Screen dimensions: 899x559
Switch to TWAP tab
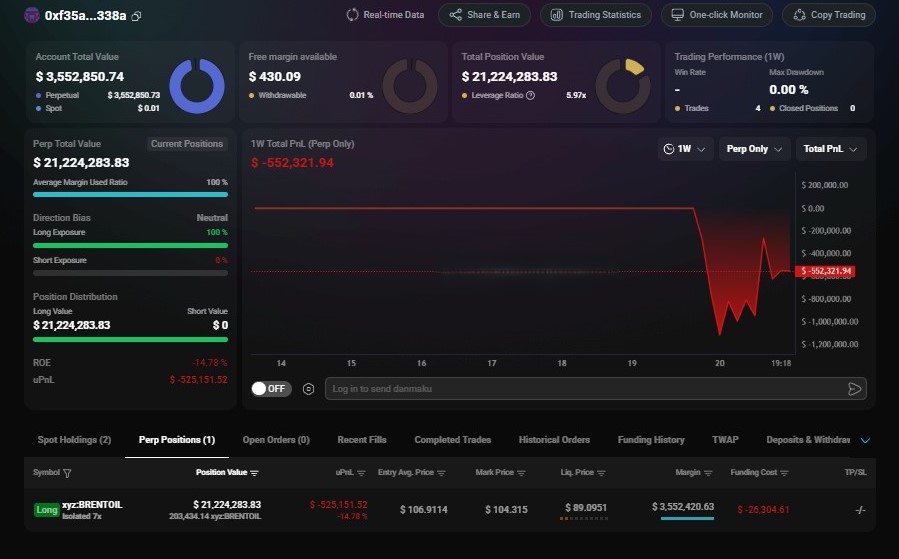pos(725,440)
